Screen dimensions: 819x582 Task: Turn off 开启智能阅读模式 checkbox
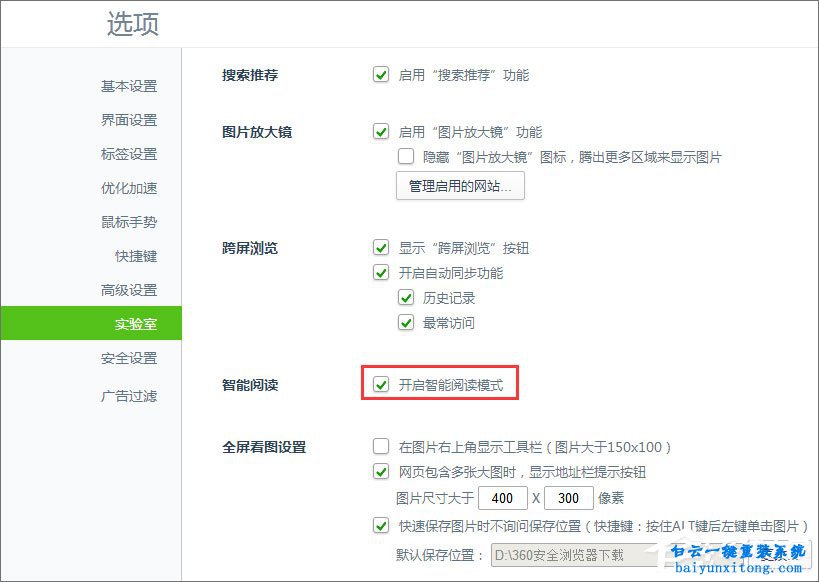(x=381, y=385)
